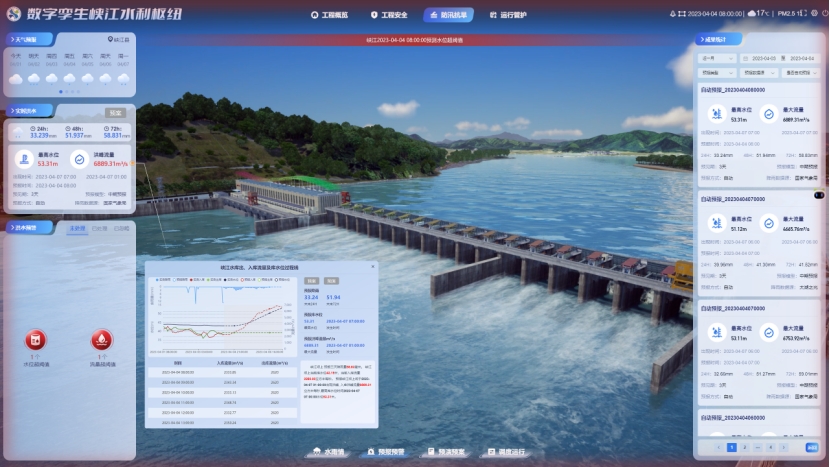
Task: Go to page 1 of the results list
Action: click(x=732, y=447)
